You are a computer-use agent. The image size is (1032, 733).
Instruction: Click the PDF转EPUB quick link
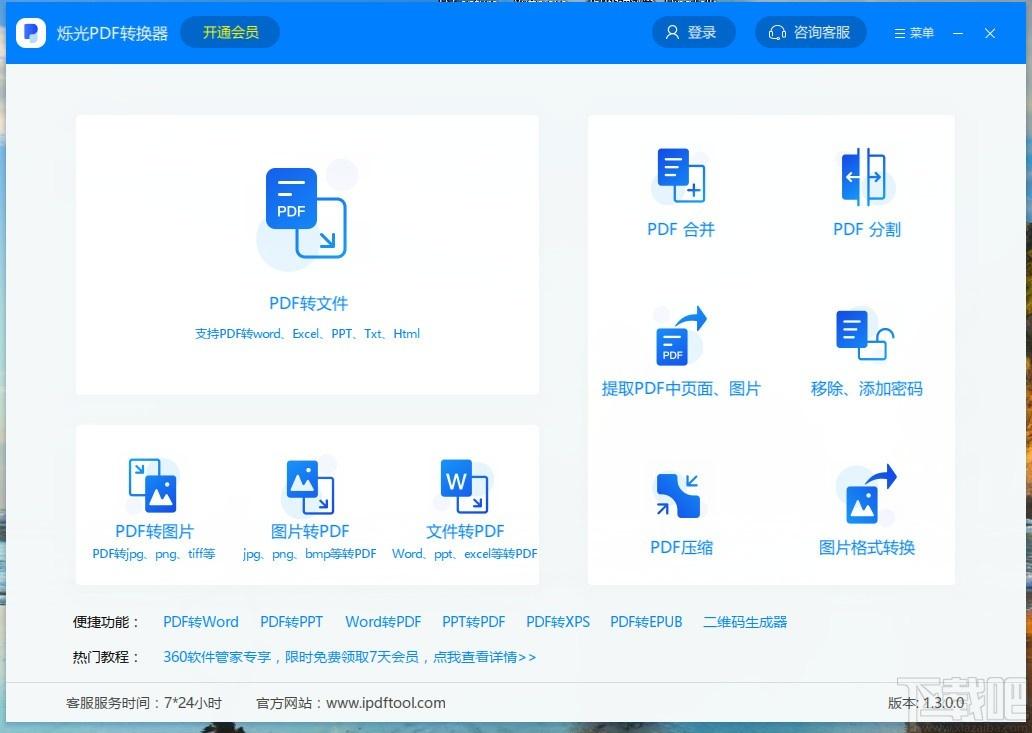[x=646, y=622]
